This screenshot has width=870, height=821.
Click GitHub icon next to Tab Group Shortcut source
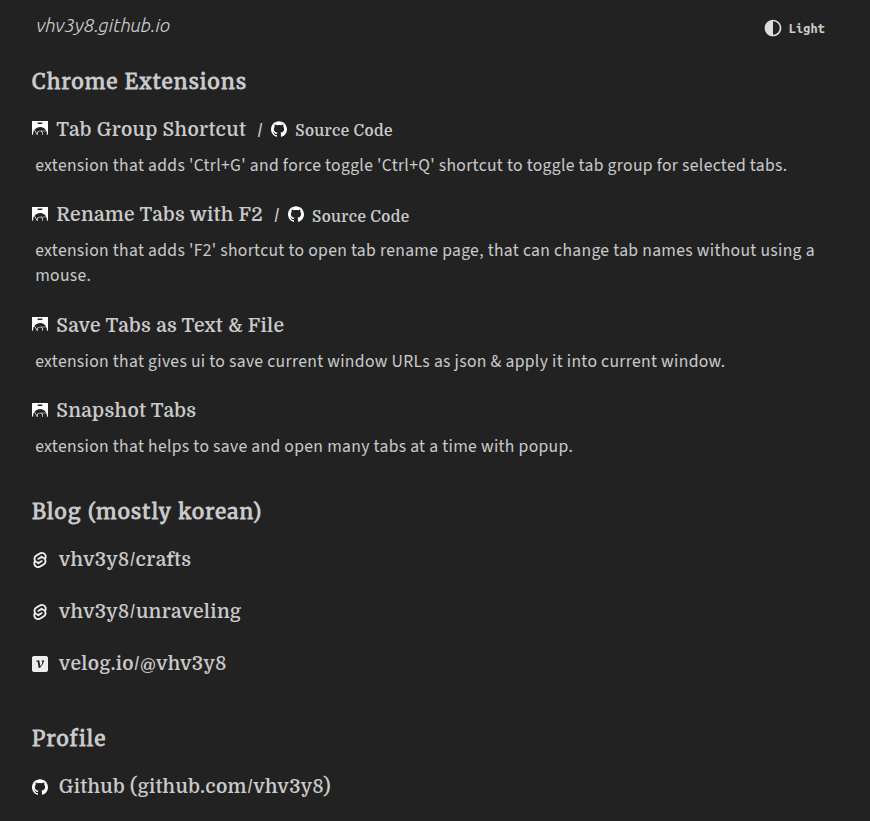pos(279,130)
